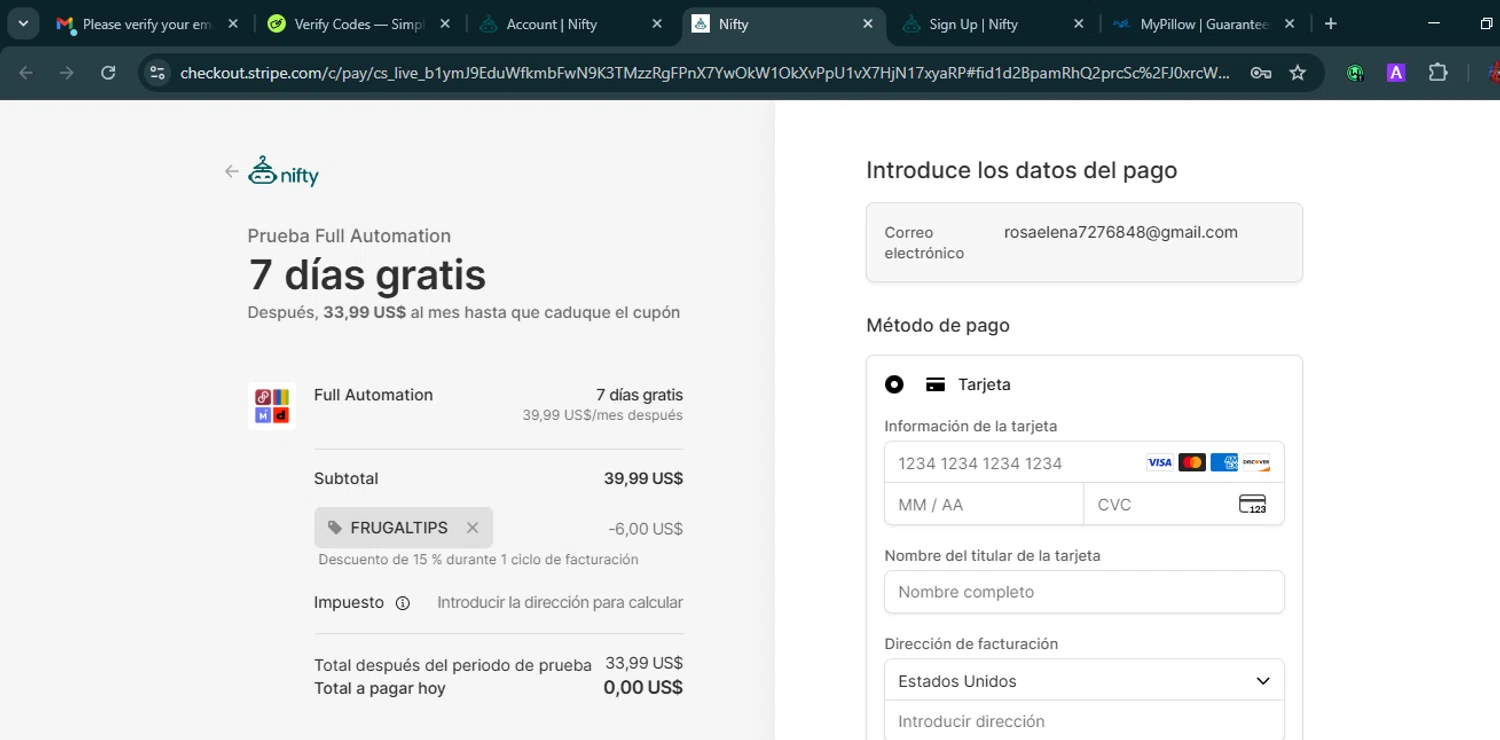Close the MyPillow tab

(x=1289, y=24)
